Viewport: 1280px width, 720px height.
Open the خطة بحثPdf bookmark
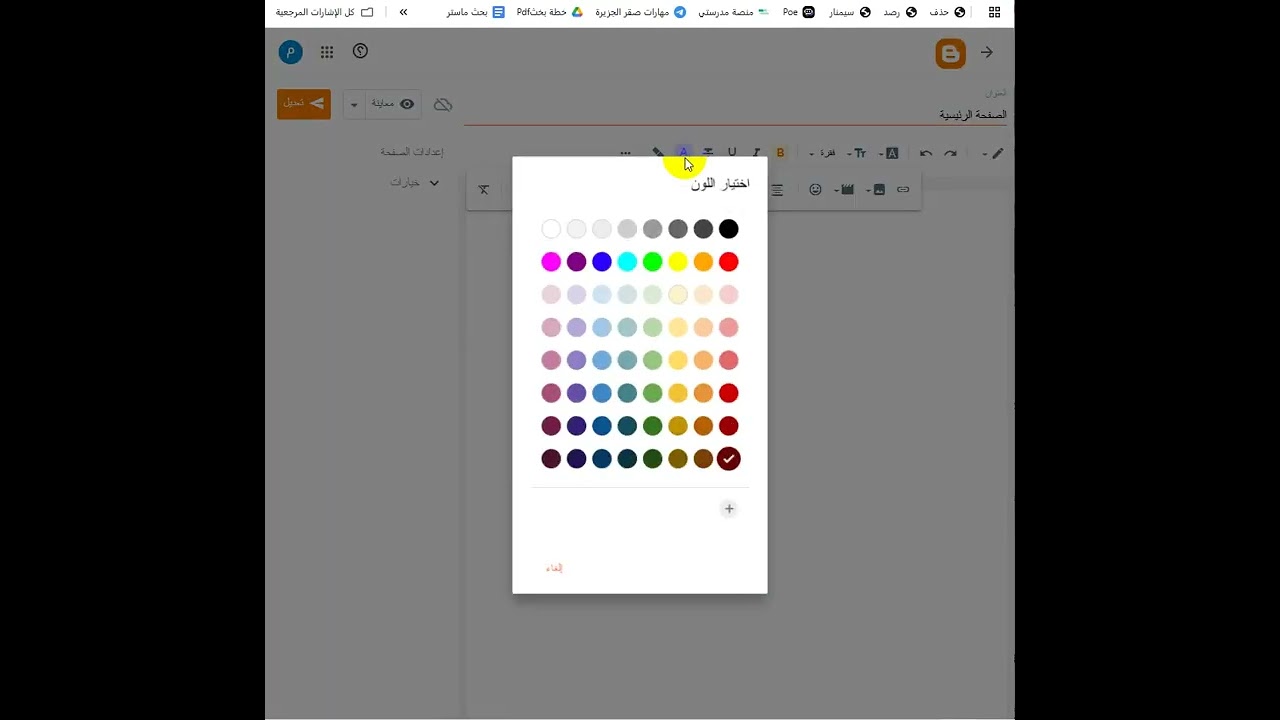coord(550,12)
